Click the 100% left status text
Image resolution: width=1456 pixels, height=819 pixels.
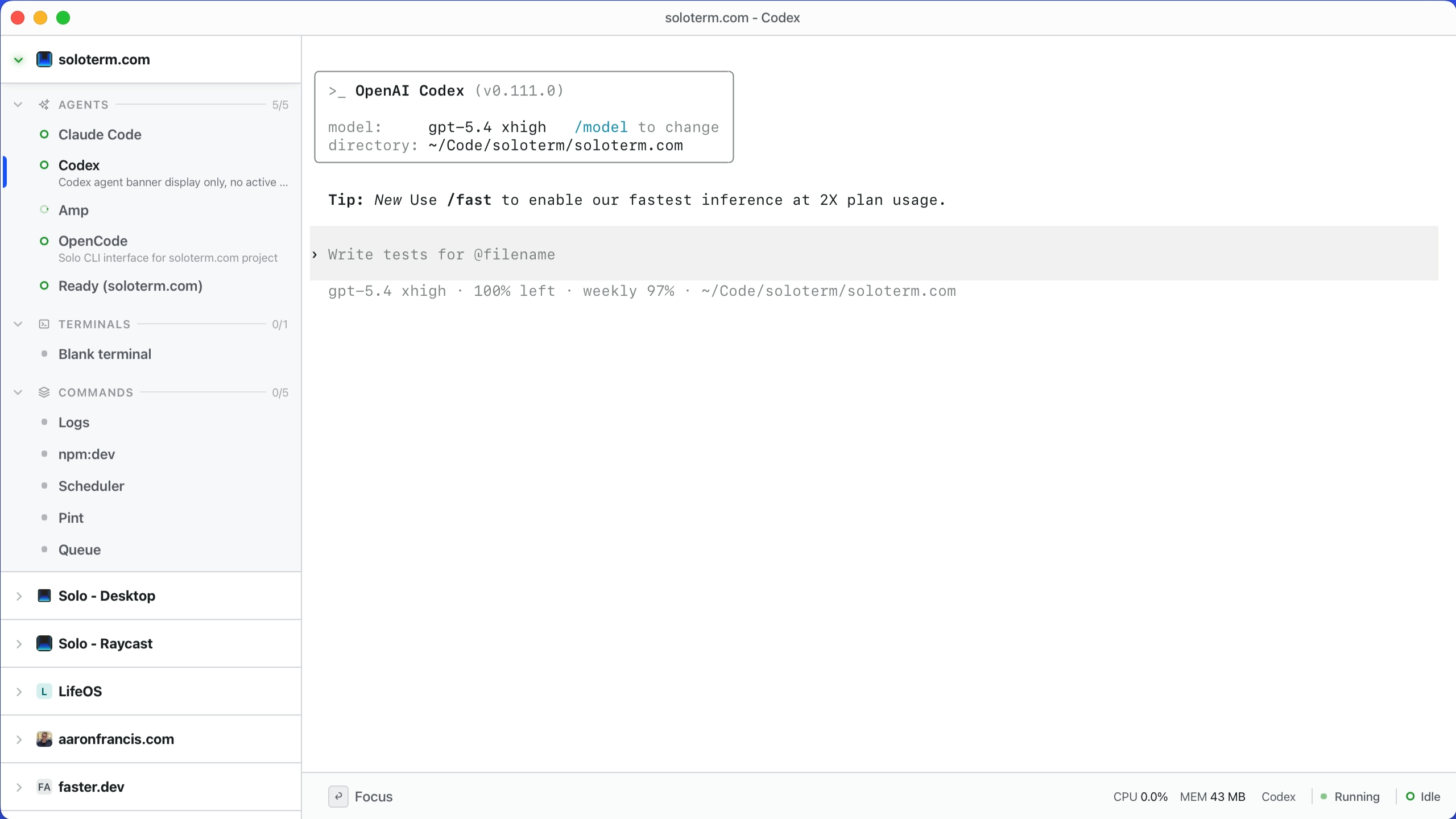point(514,291)
